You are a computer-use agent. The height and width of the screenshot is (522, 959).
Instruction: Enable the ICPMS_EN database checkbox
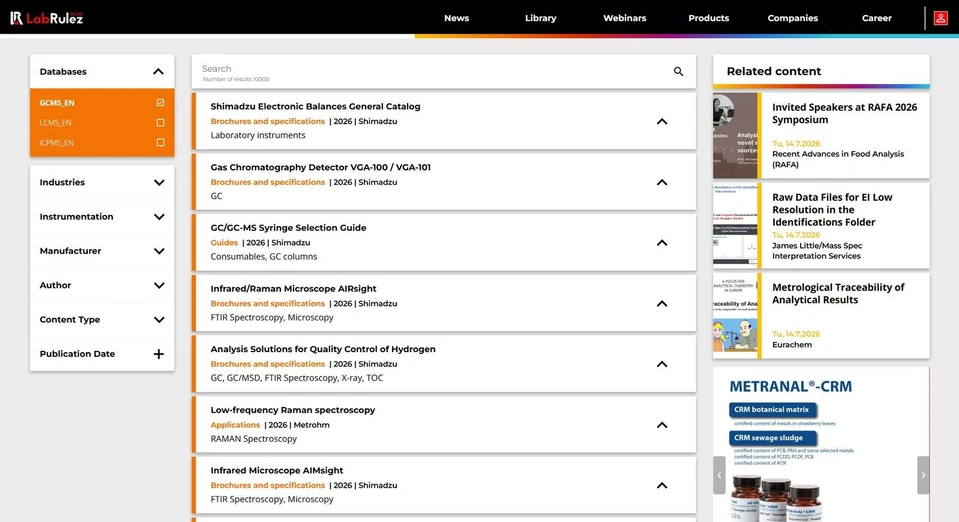160,143
